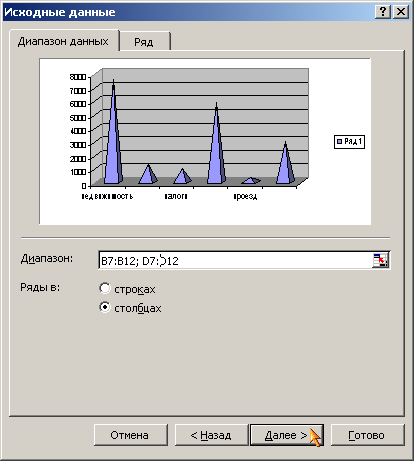Viewport: 414px width, 461px height.
Task: Close the Исходные данные dialog
Action: click(401, 12)
